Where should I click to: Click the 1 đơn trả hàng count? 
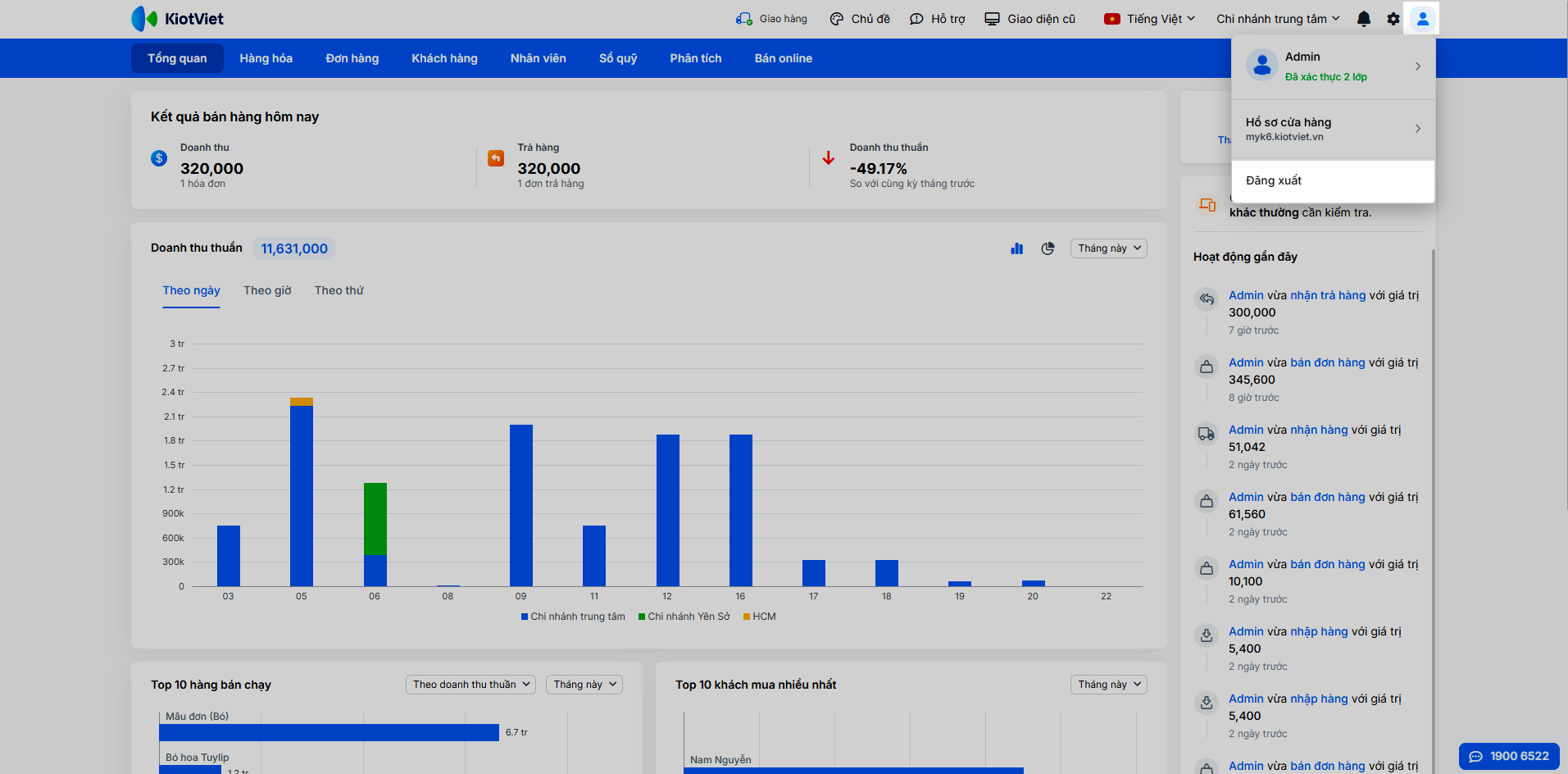551,184
